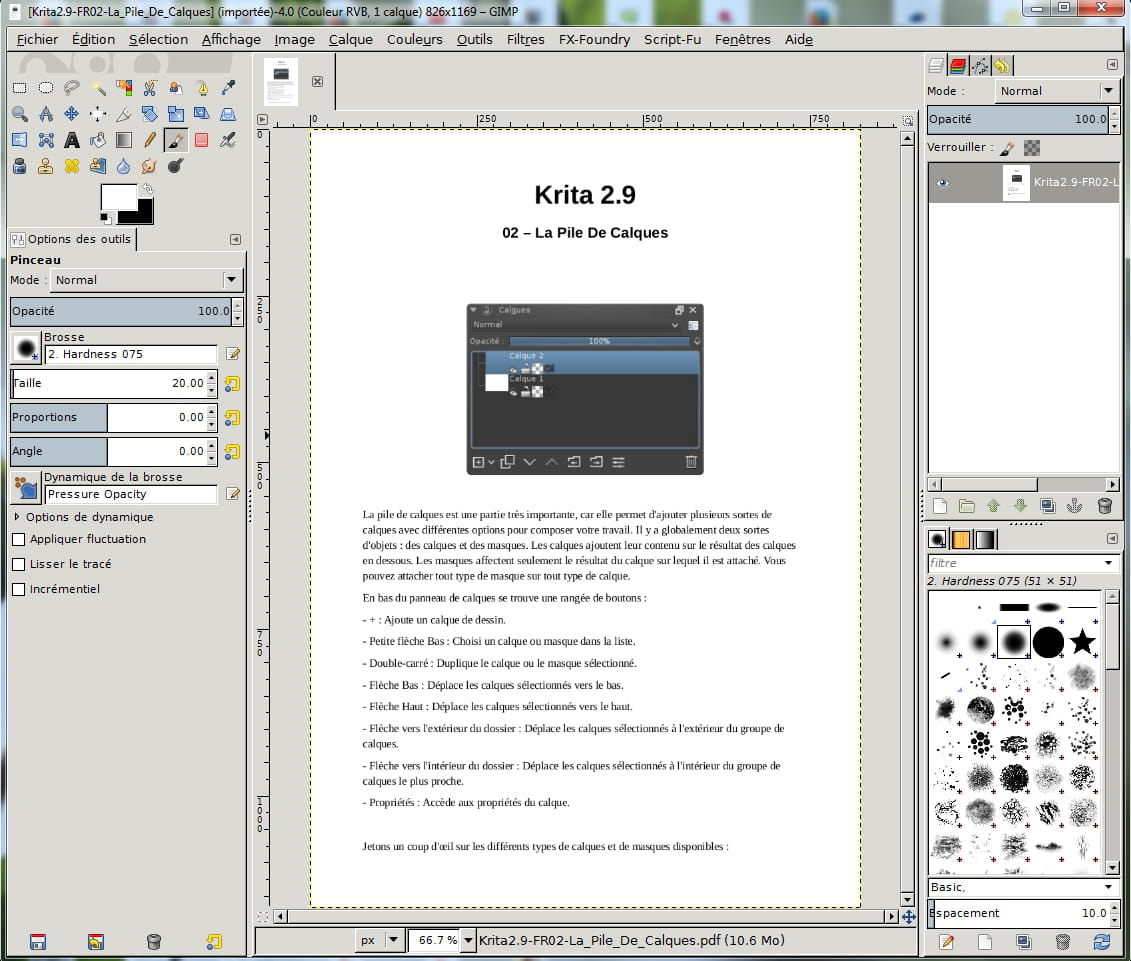Activate the Move tool

71,114
